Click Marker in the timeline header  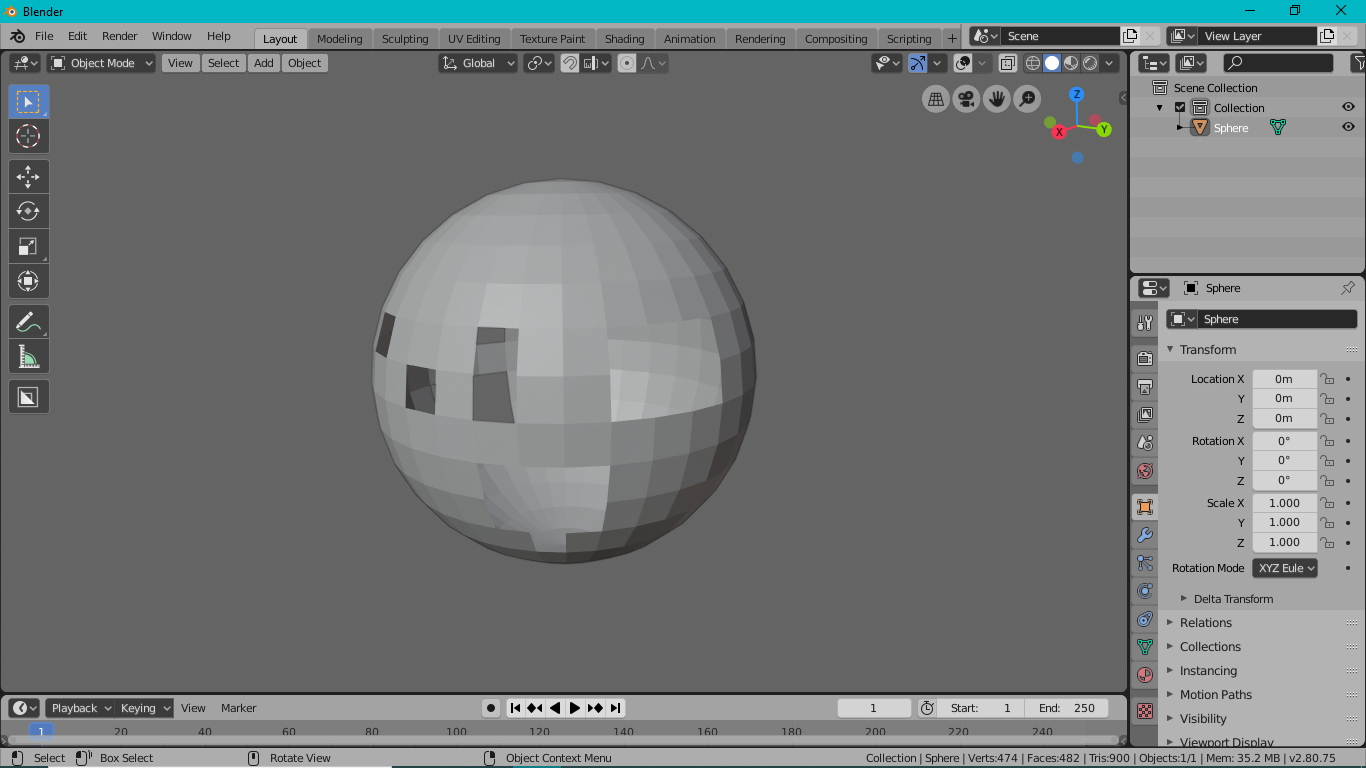pyautogui.click(x=239, y=708)
